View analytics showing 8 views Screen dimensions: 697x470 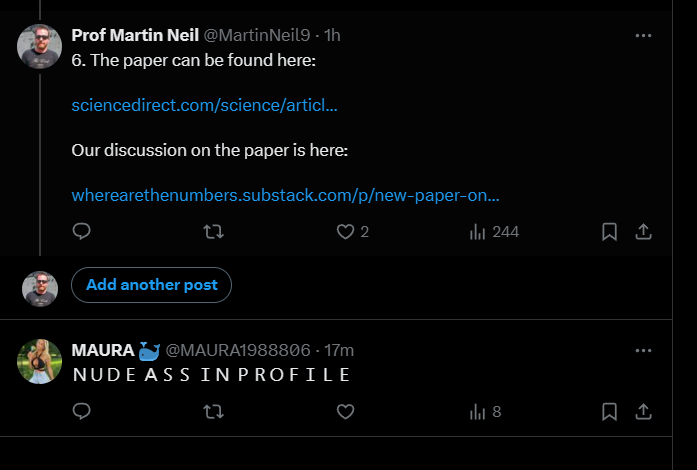tap(485, 411)
